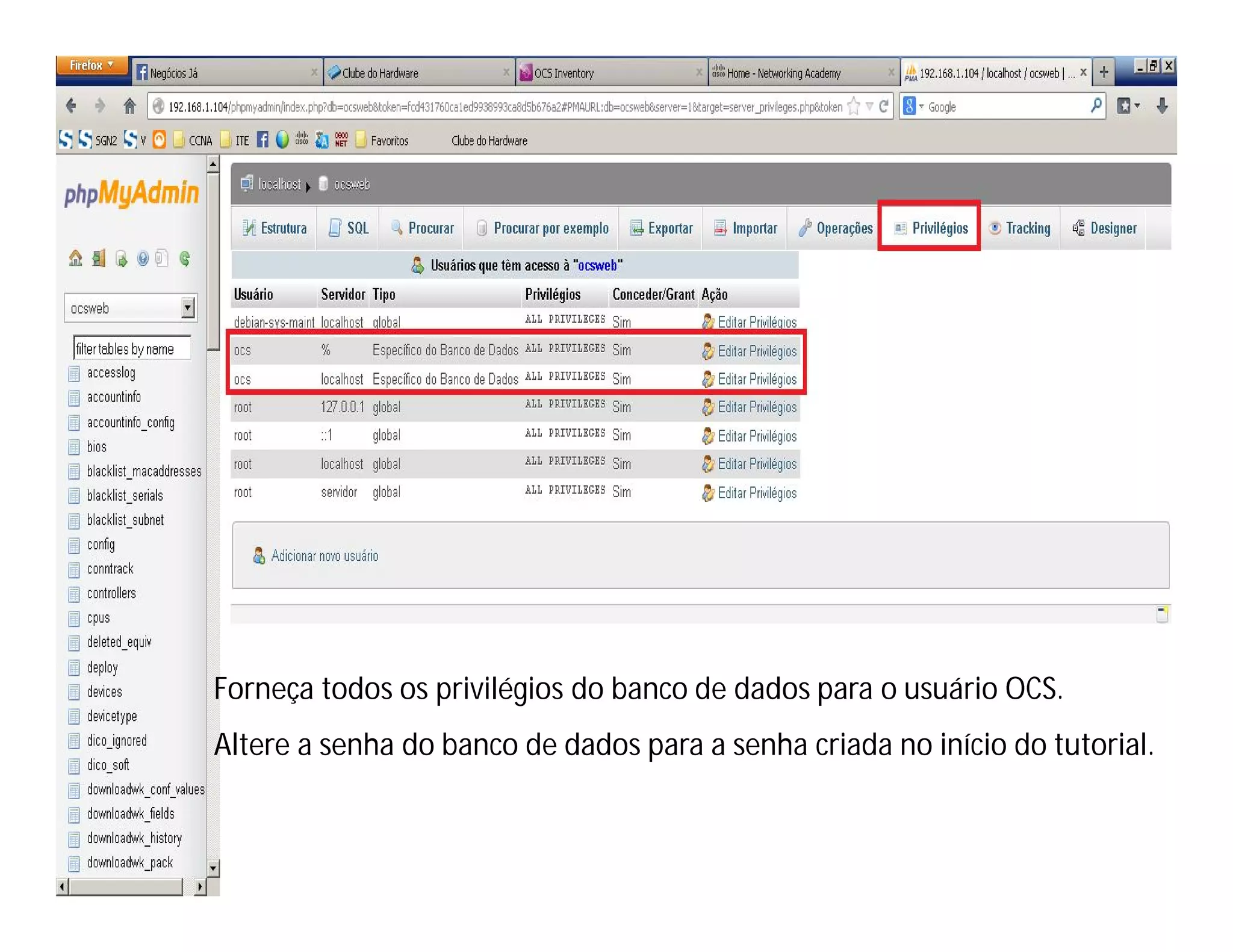This screenshot has width=1233, height=952.
Task: Switch to the SQL tab
Action: pos(348,228)
